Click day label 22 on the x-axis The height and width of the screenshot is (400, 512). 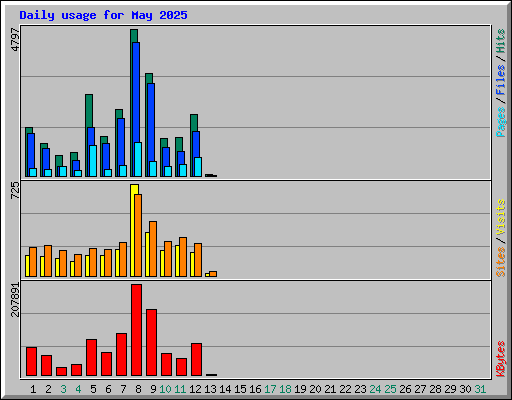tap(345, 389)
